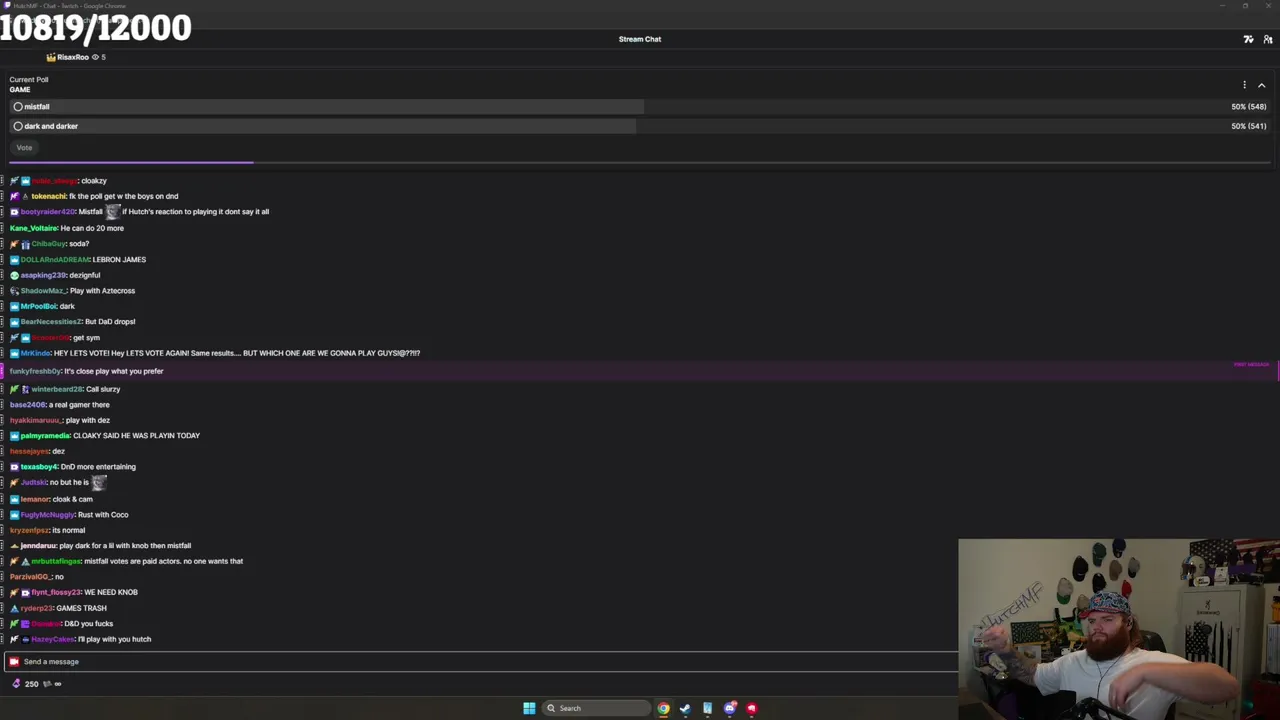1280x720 pixels.
Task: Click the message "GAMES TRASH"
Action: [81, 608]
